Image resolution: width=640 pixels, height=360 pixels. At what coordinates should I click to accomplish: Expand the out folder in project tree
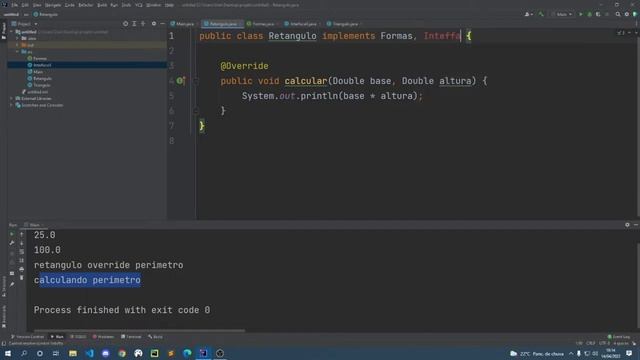[x=18, y=45]
